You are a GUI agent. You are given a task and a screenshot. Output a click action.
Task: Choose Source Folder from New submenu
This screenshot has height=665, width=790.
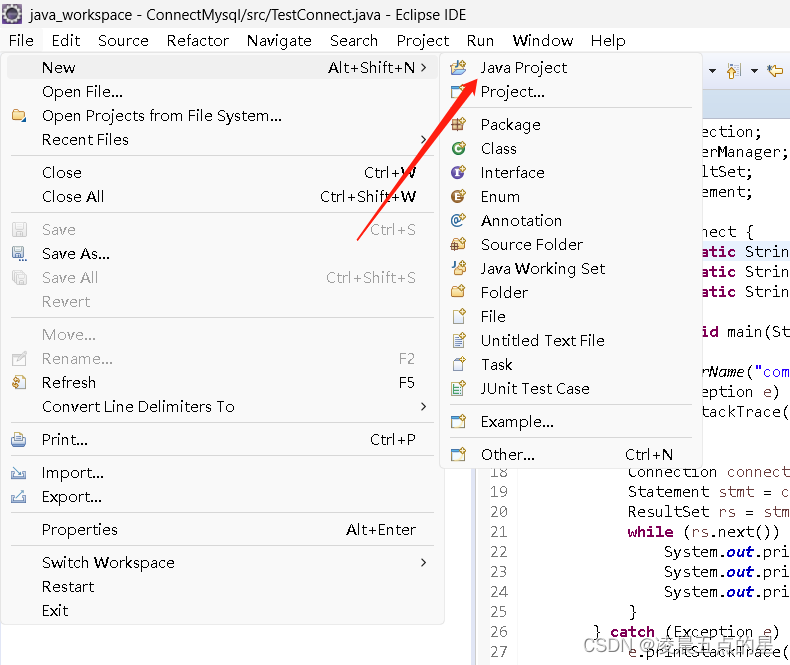click(571, 244)
